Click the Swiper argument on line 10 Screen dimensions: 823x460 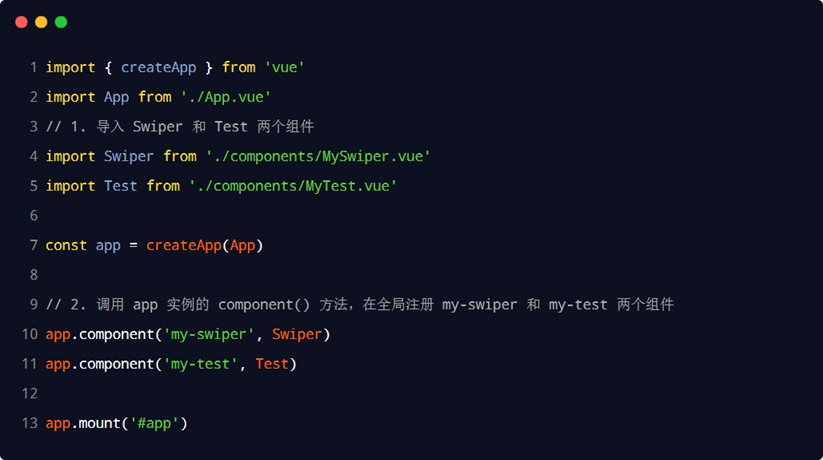pos(297,334)
